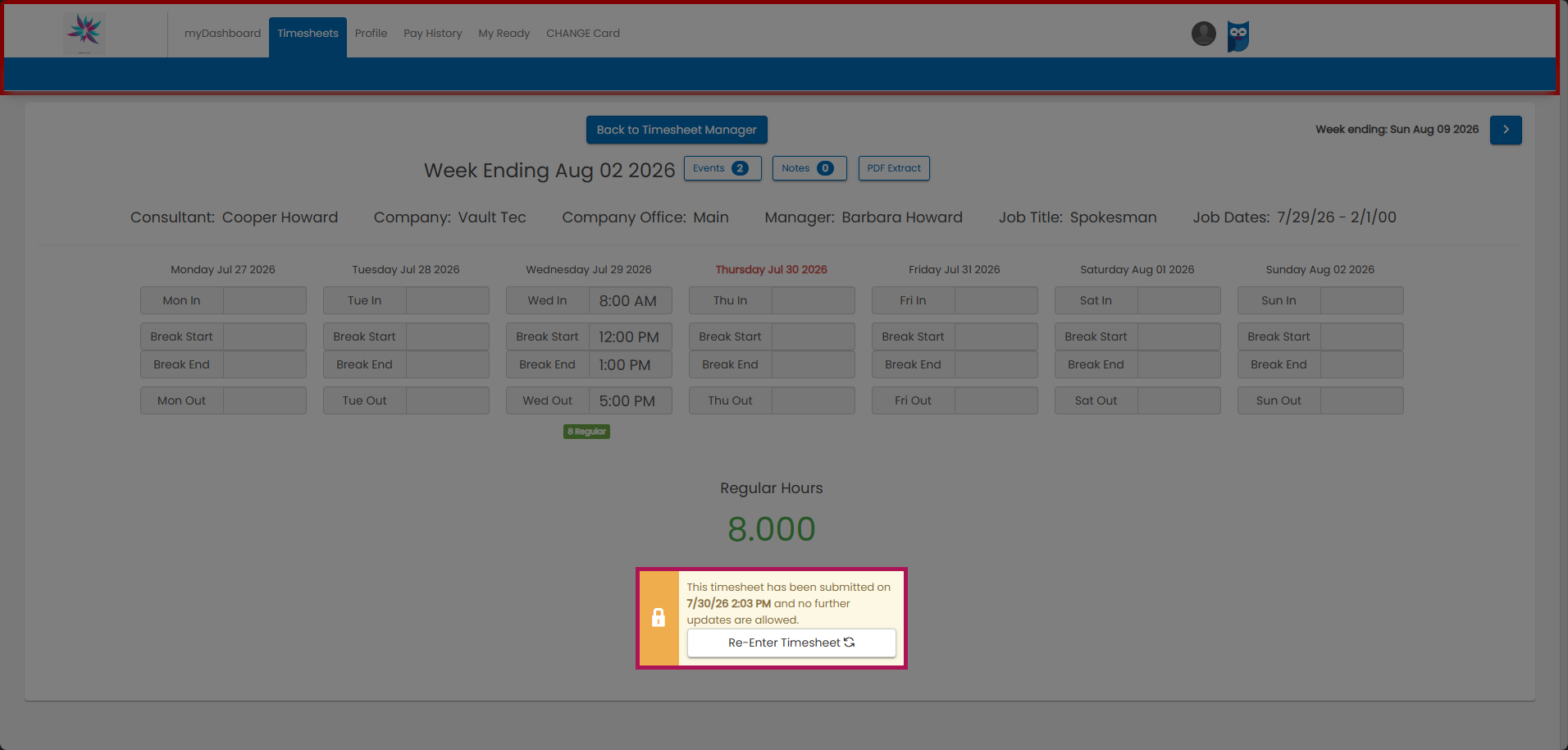Click the Company Vault Tec text

point(449,217)
